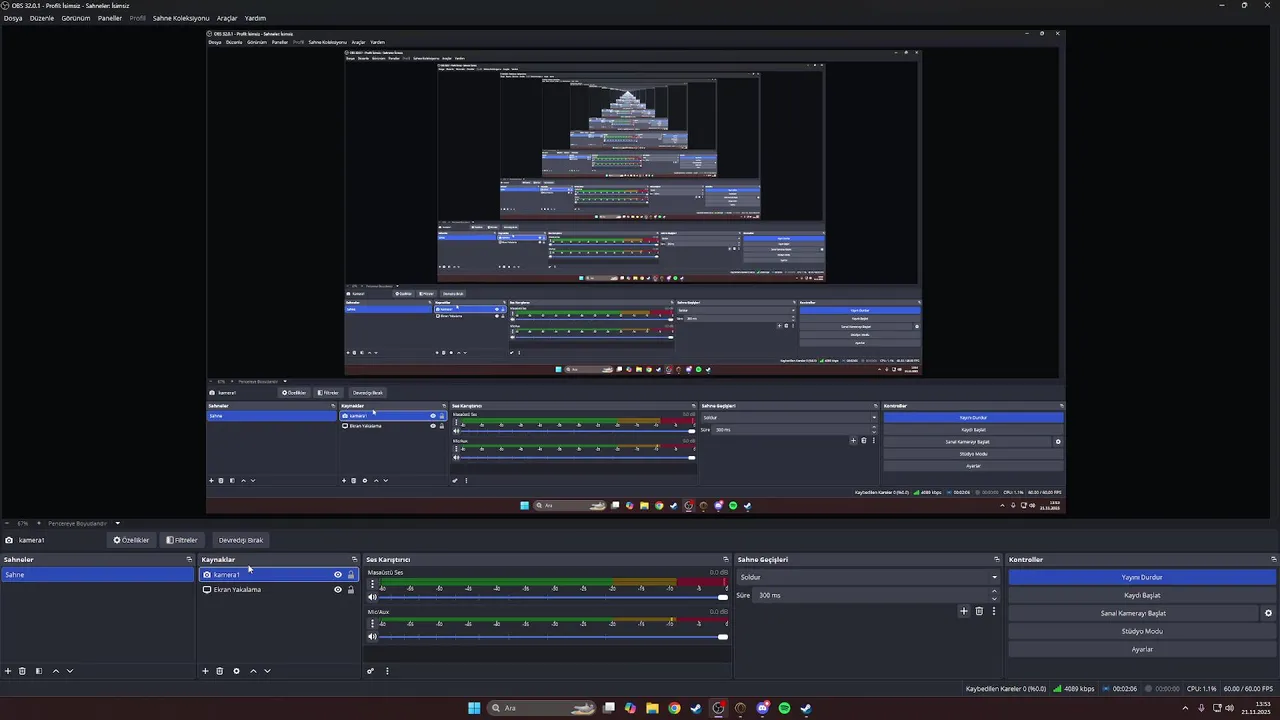
Task: Open Spotify from the taskbar
Action: pyautogui.click(x=784, y=708)
